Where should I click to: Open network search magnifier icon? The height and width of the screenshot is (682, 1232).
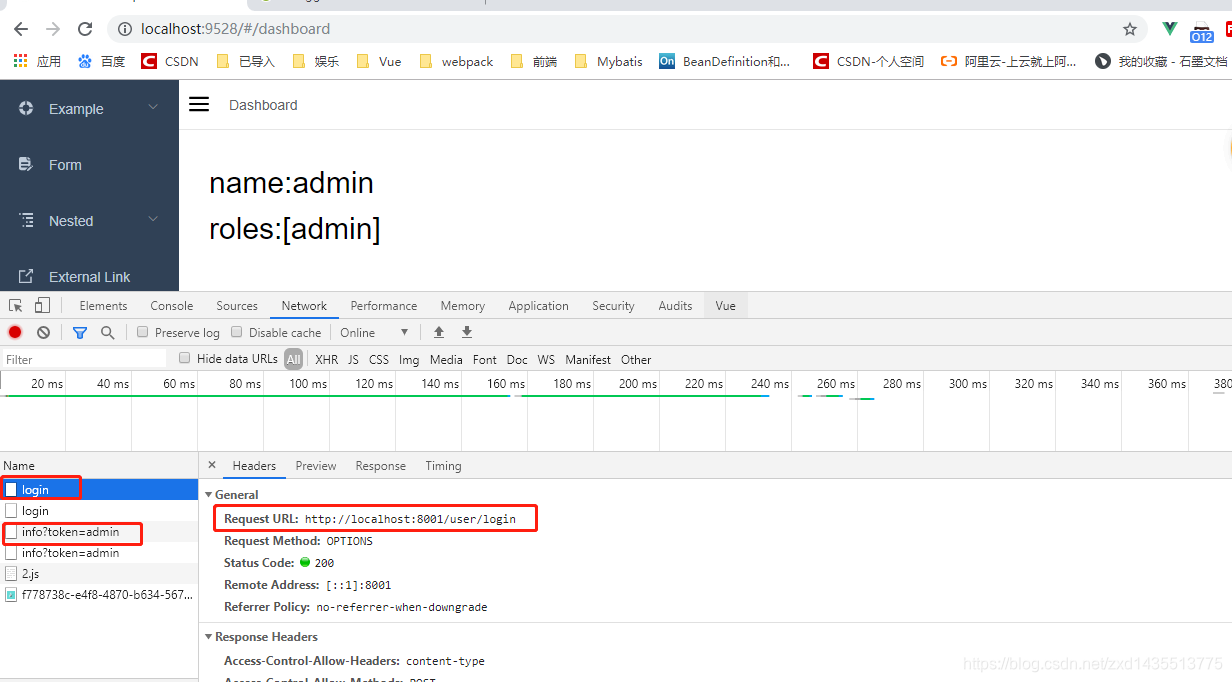pyautogui.click(x=107, y=332)
